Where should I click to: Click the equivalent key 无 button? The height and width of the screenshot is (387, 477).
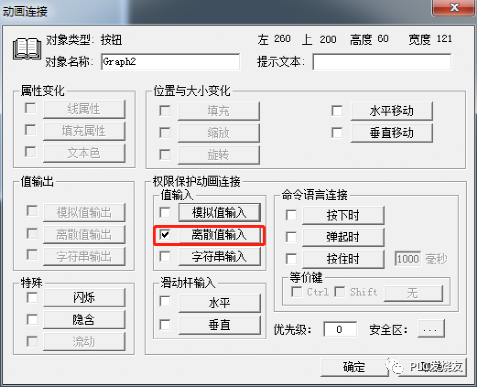(x=413, y=293)
